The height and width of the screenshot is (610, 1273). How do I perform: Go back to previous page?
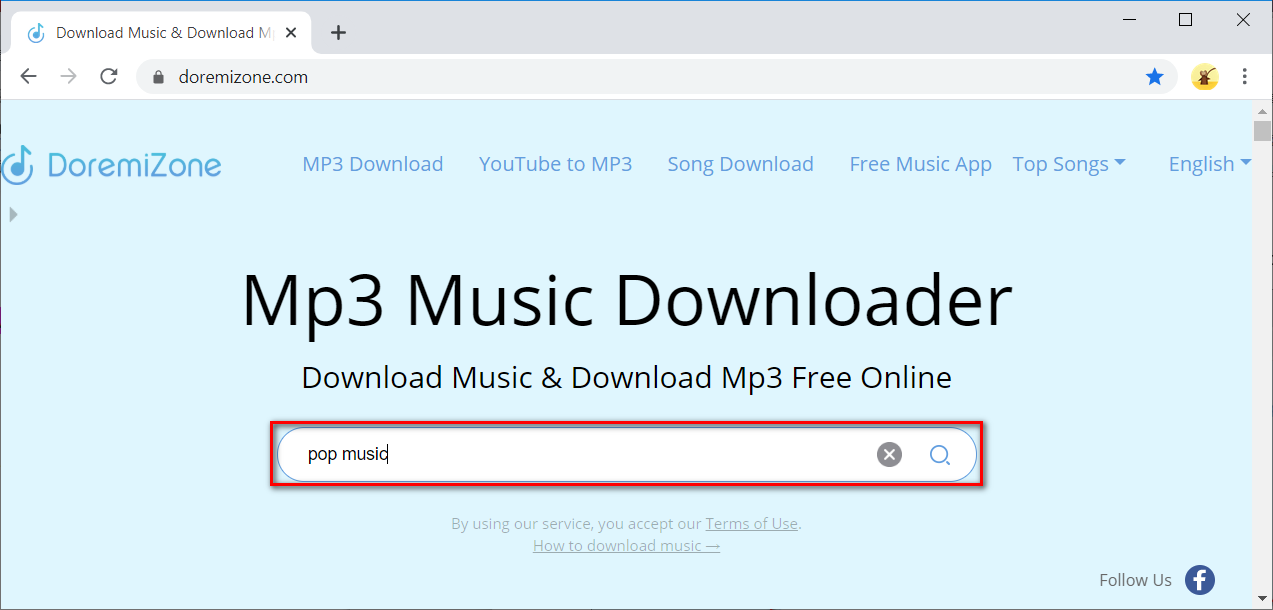(28, 77)
